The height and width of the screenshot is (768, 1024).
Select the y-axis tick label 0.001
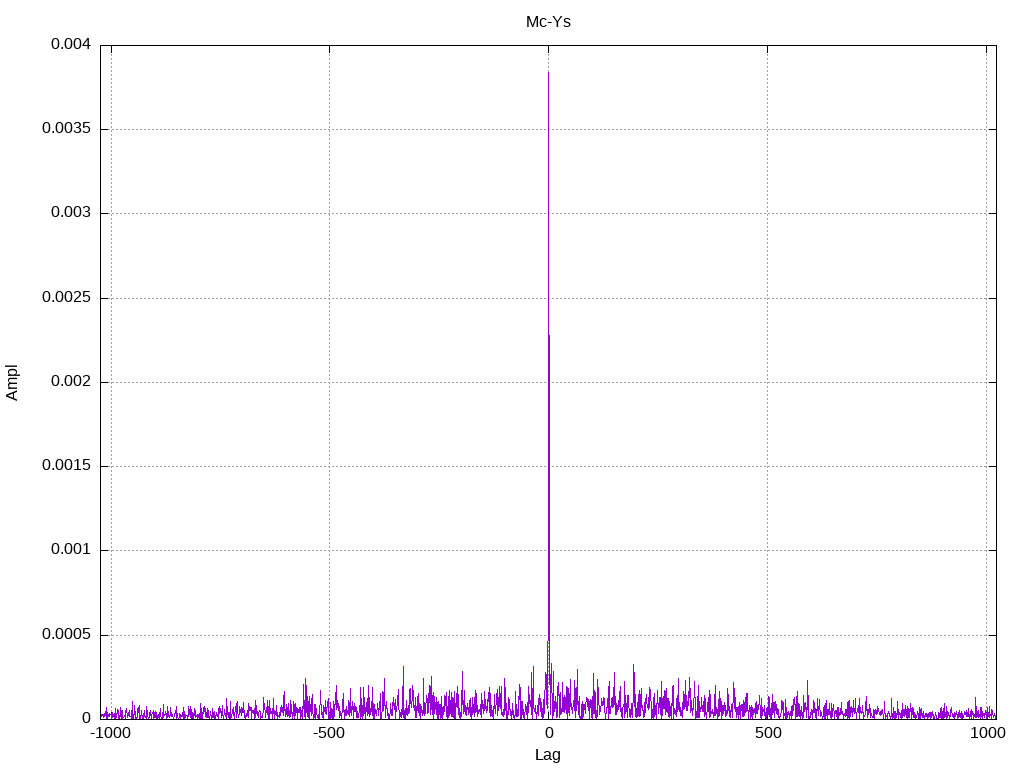point(71,549)
